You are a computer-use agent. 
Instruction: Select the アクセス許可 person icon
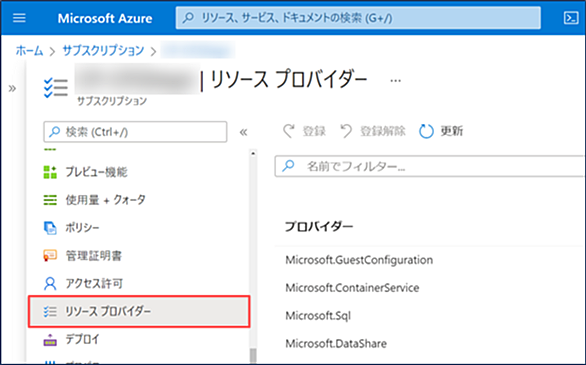click(x=50, y=284)
